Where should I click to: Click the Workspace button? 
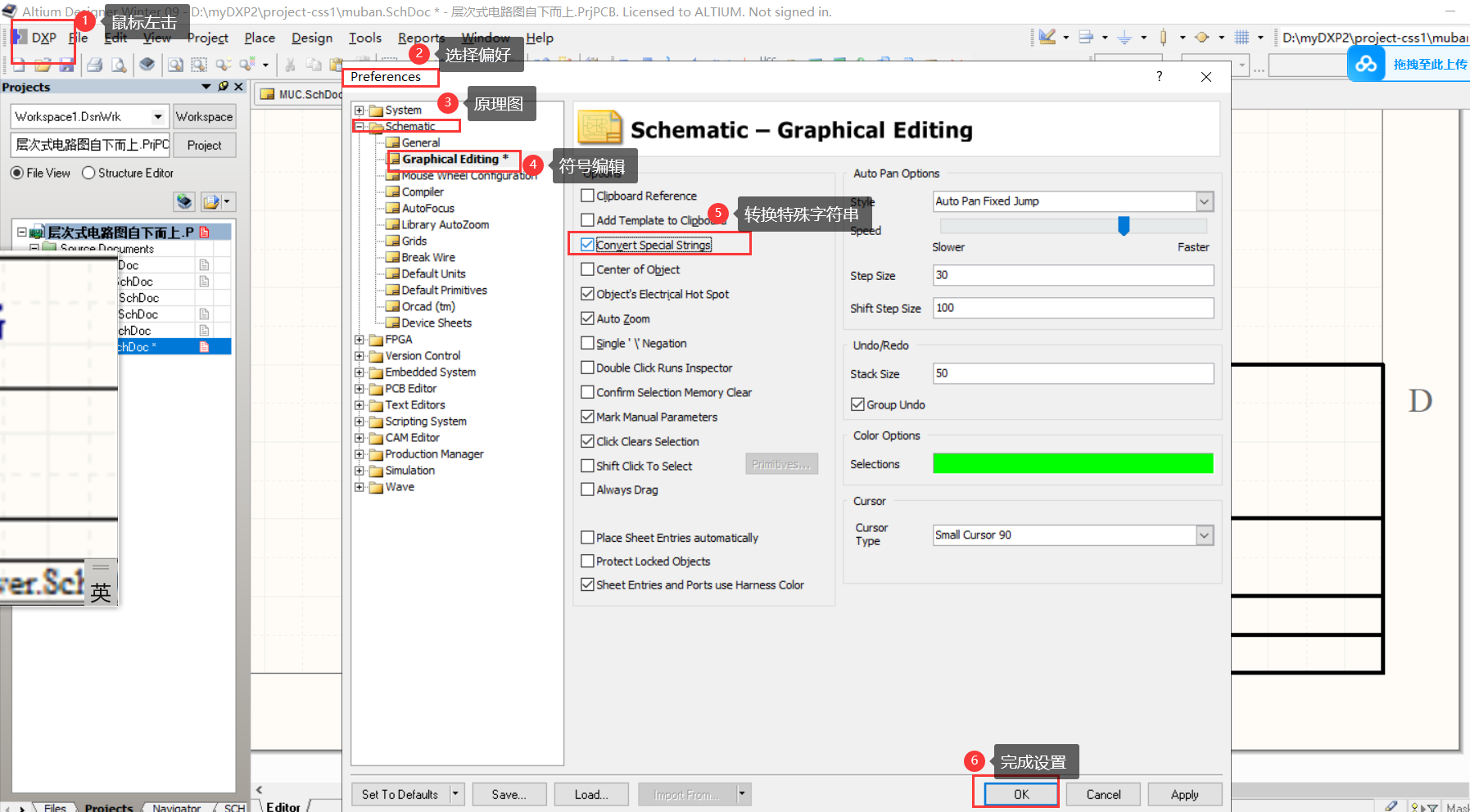204,116
